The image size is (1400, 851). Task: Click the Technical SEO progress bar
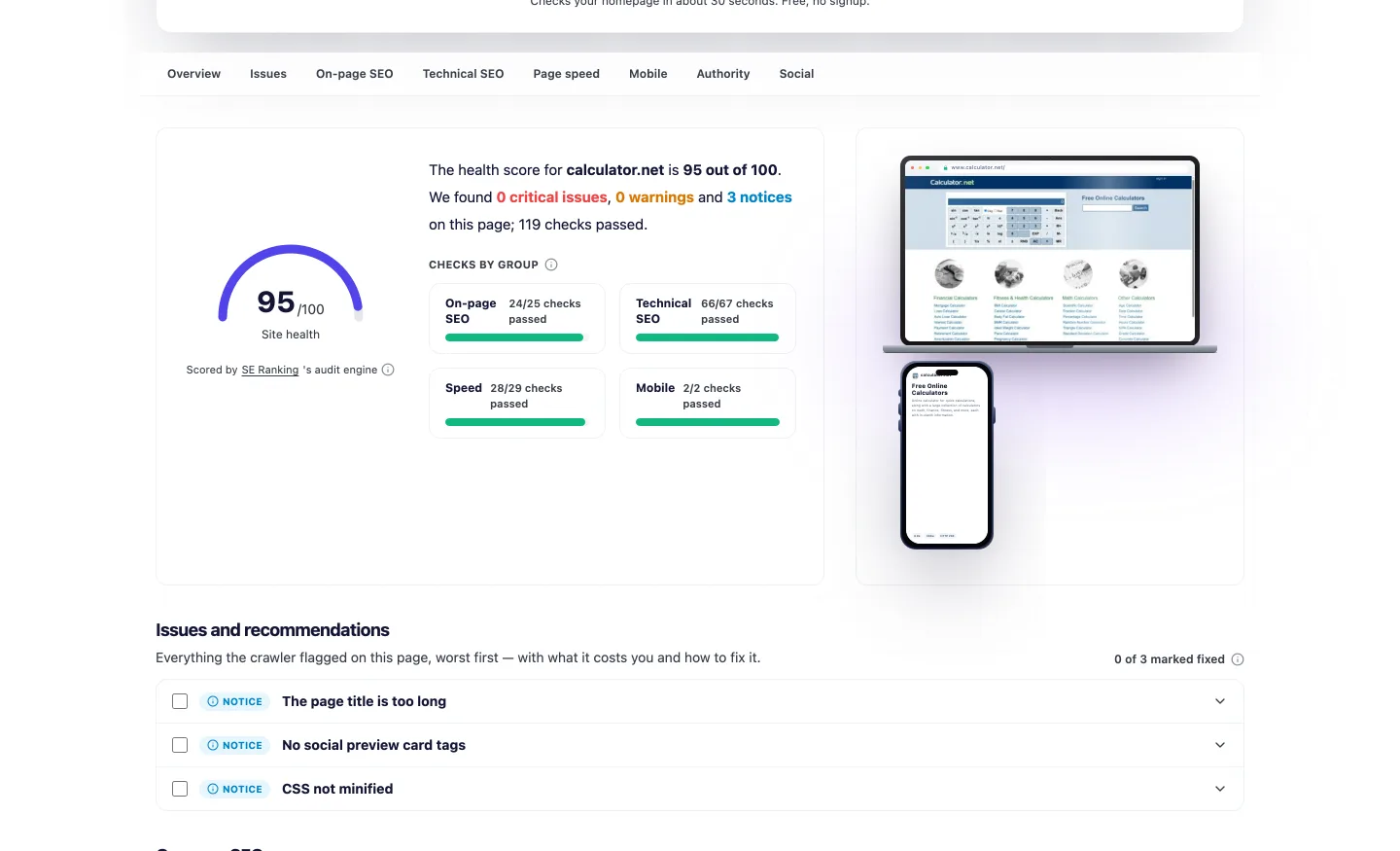(708, 337)
